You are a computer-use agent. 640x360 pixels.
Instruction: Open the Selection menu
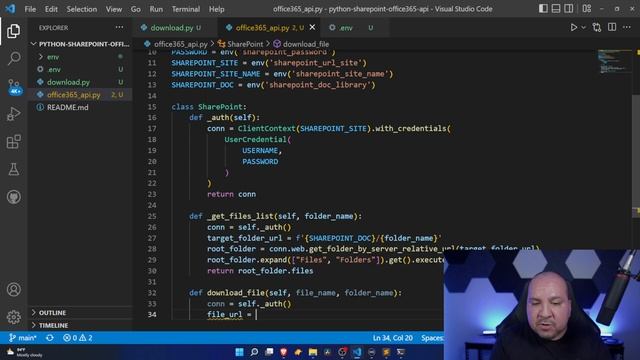pos(82,9)
